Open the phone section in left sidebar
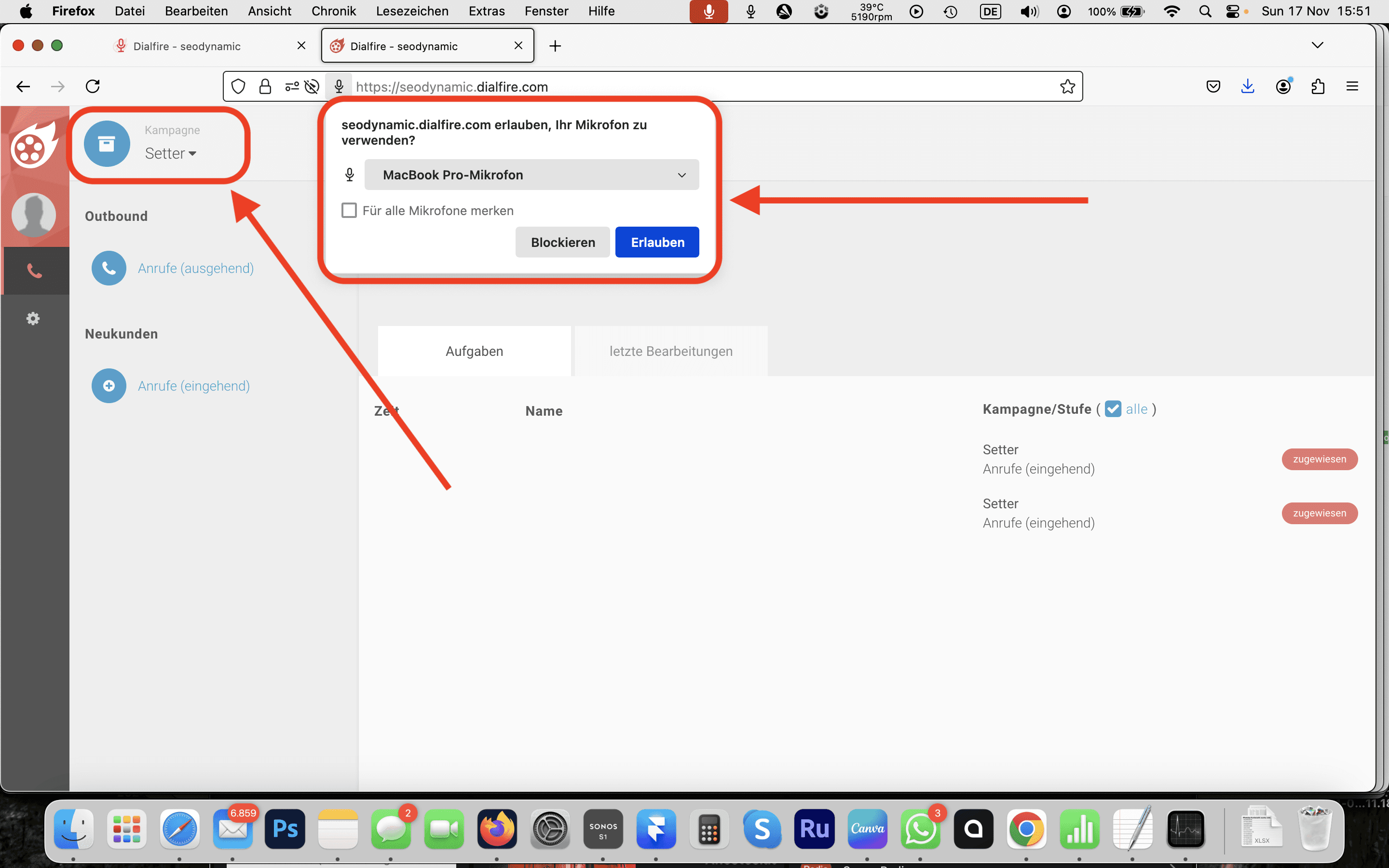The height and width of the screenshot is (868, 1389). point(34,271)
